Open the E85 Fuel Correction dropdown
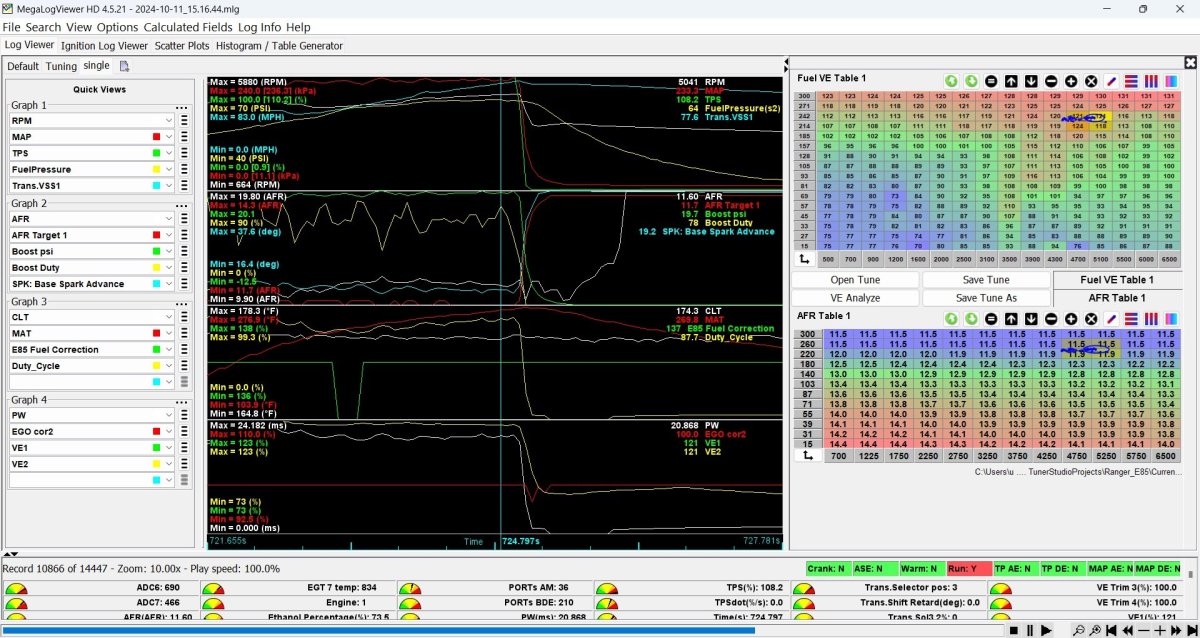 coord(170,350)
